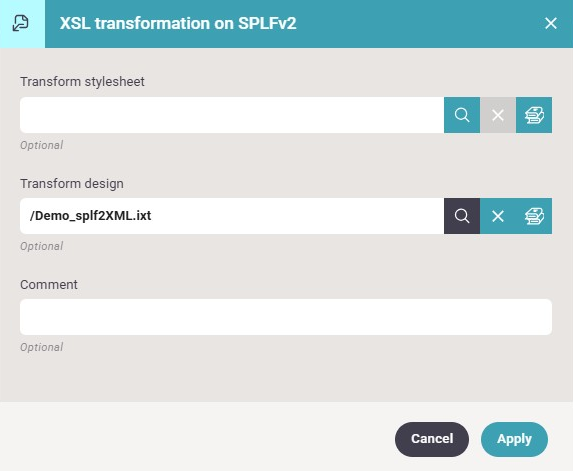Focus the Transform stylesheet text field

coord(232,115)
